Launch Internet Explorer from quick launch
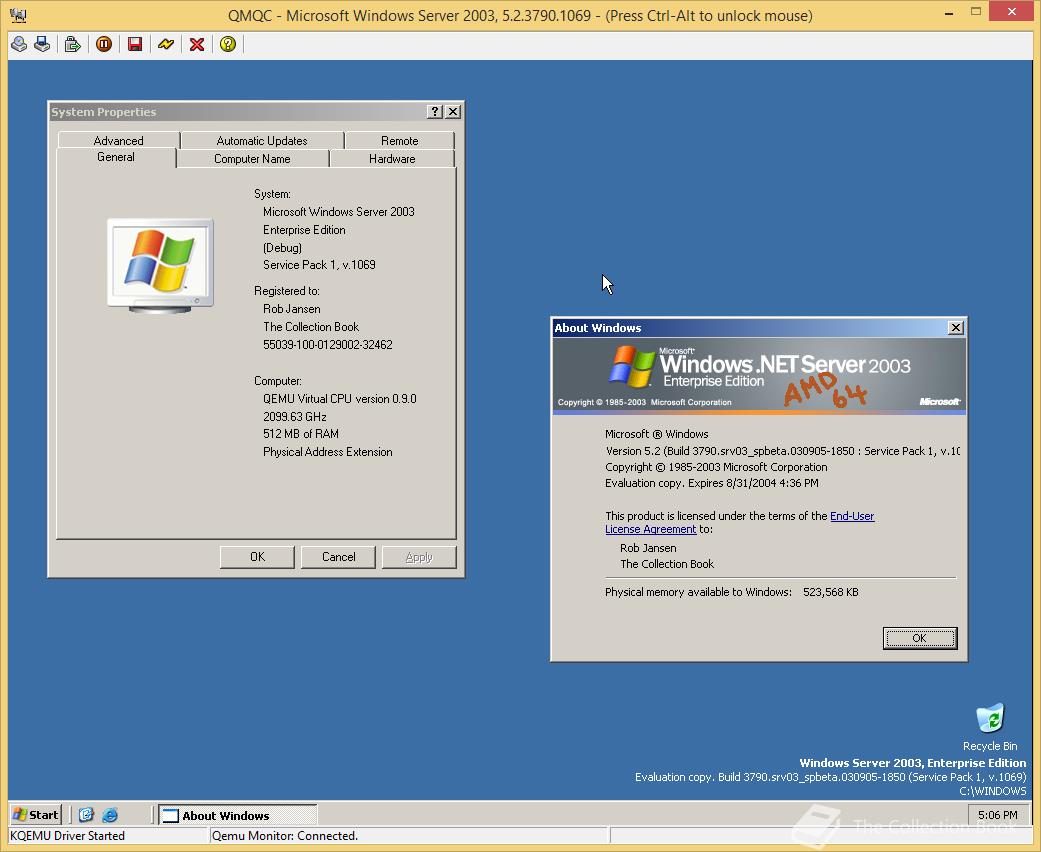This screenshot has height=852, width=1041. click(x=110, y=814)
